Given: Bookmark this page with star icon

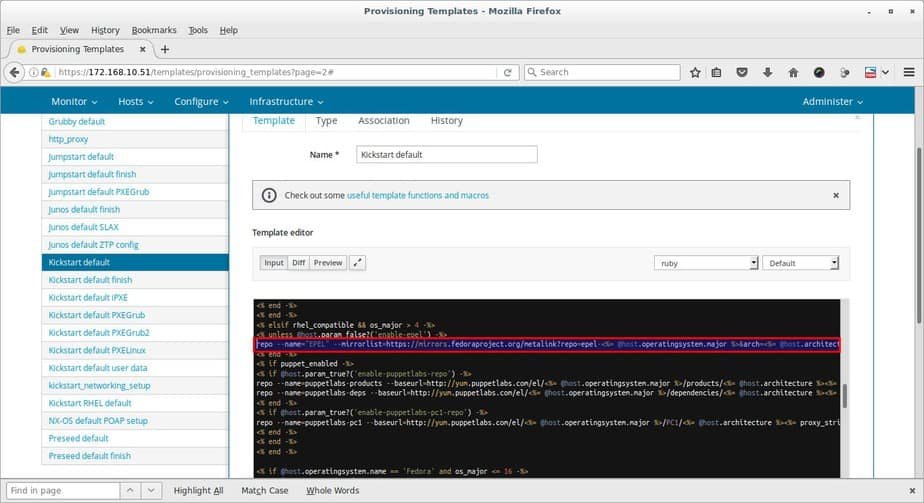Looking at the screenshot, I should click(695, 72).
